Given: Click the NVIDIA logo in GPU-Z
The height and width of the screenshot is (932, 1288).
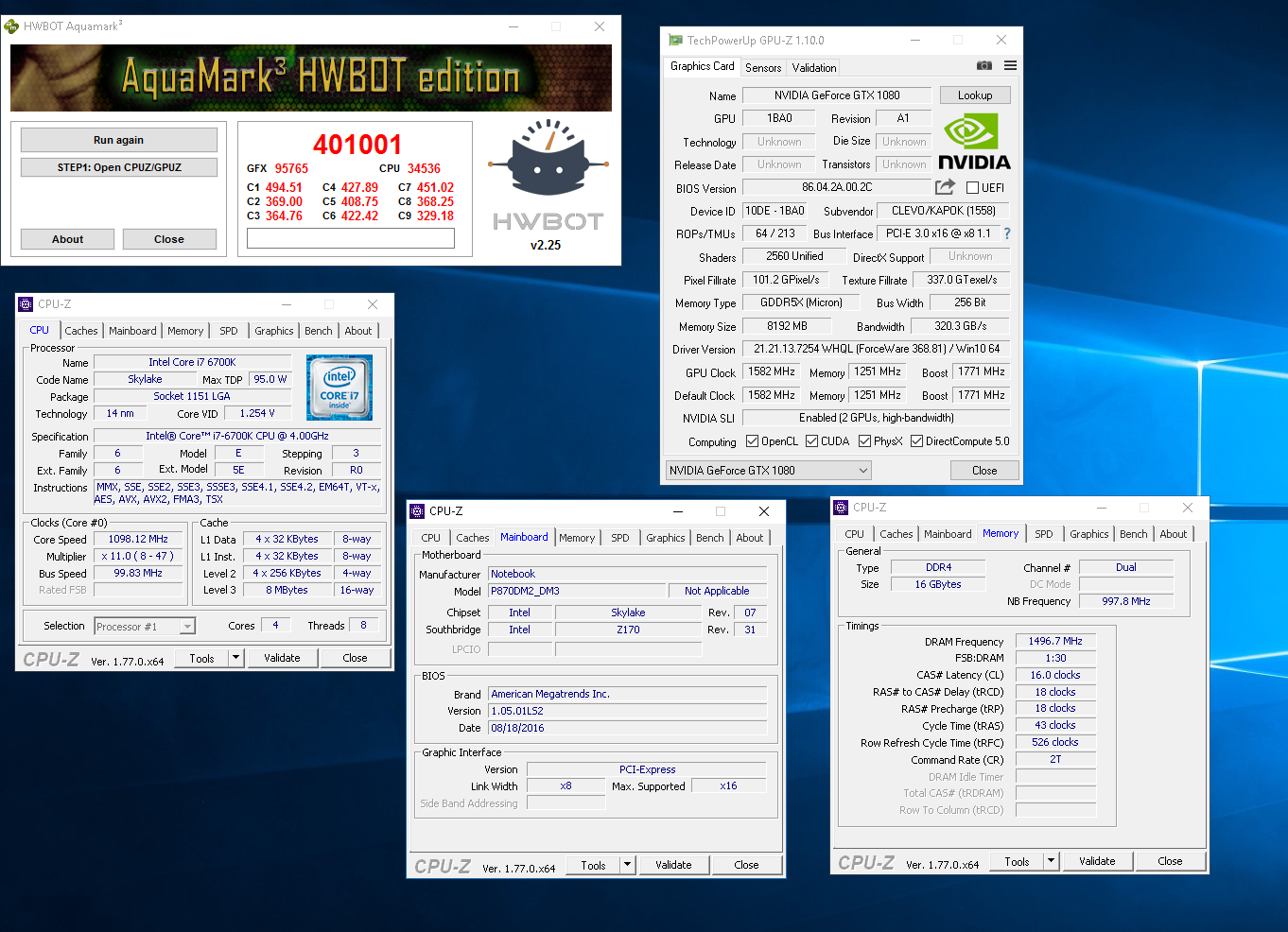Looking at the screenshot, I should tap(973, 142).
